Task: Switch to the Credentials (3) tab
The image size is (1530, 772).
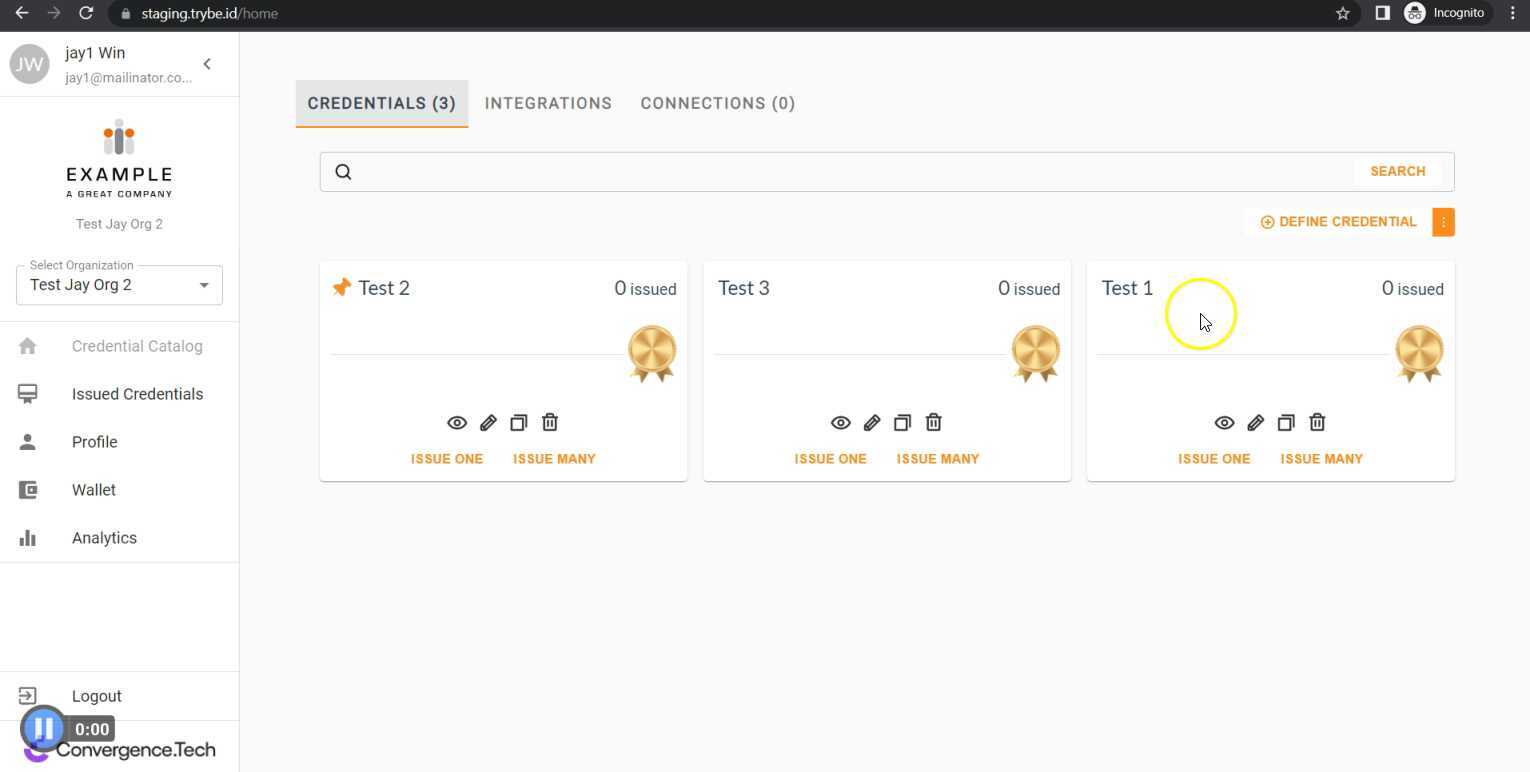Action: click(x=382, y=104)
